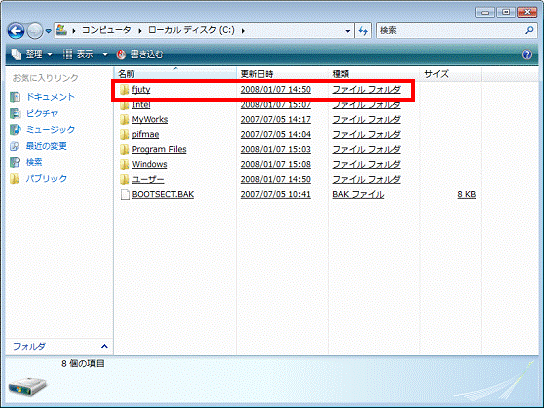Click the Windows folder icon
544x408 pixels.
click(125, 164)
